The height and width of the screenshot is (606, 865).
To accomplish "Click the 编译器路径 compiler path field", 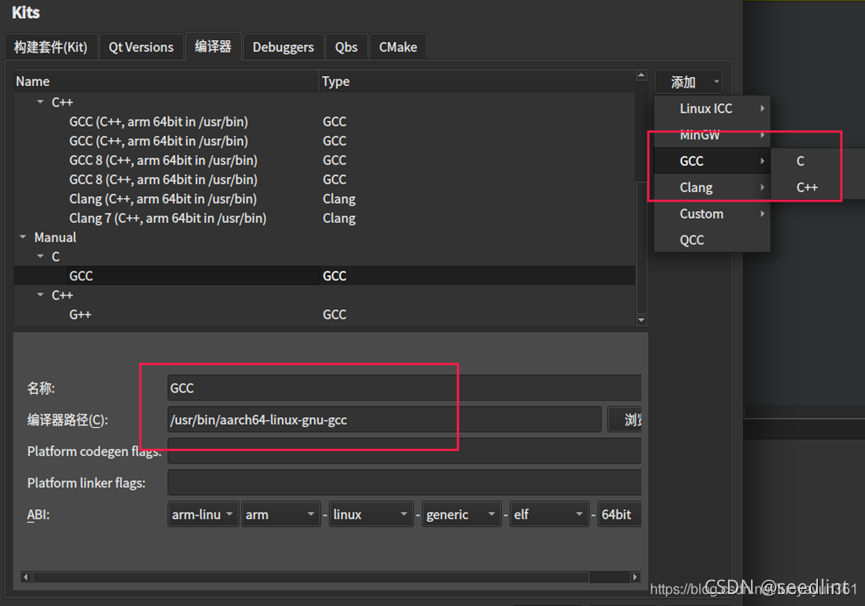I will 384,420.
